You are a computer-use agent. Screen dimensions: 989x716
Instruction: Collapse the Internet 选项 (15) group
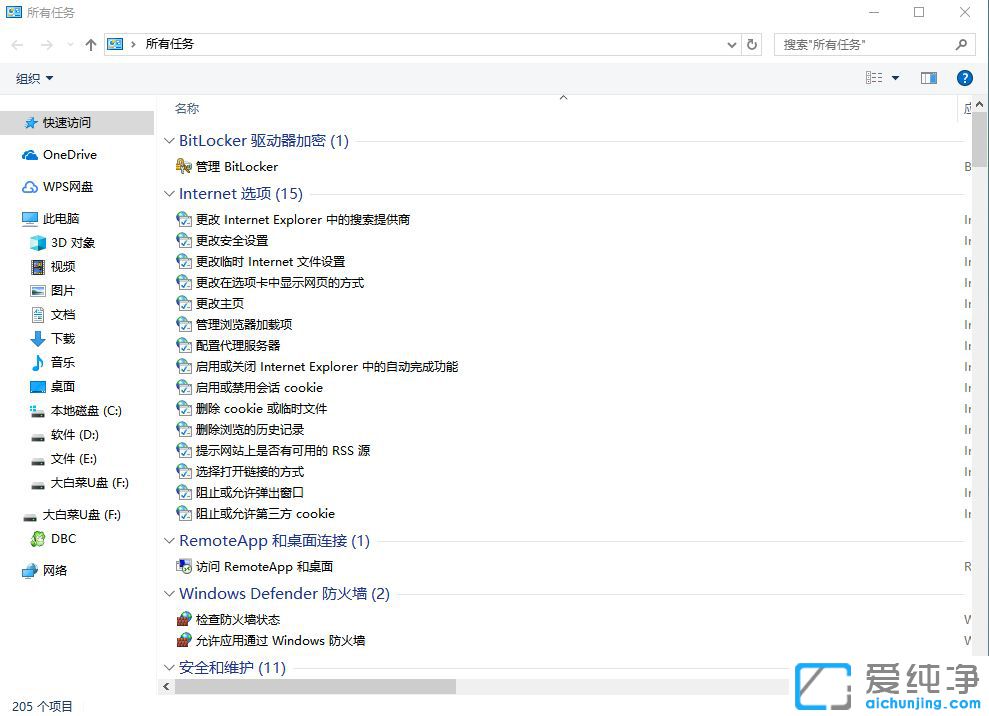167,193
